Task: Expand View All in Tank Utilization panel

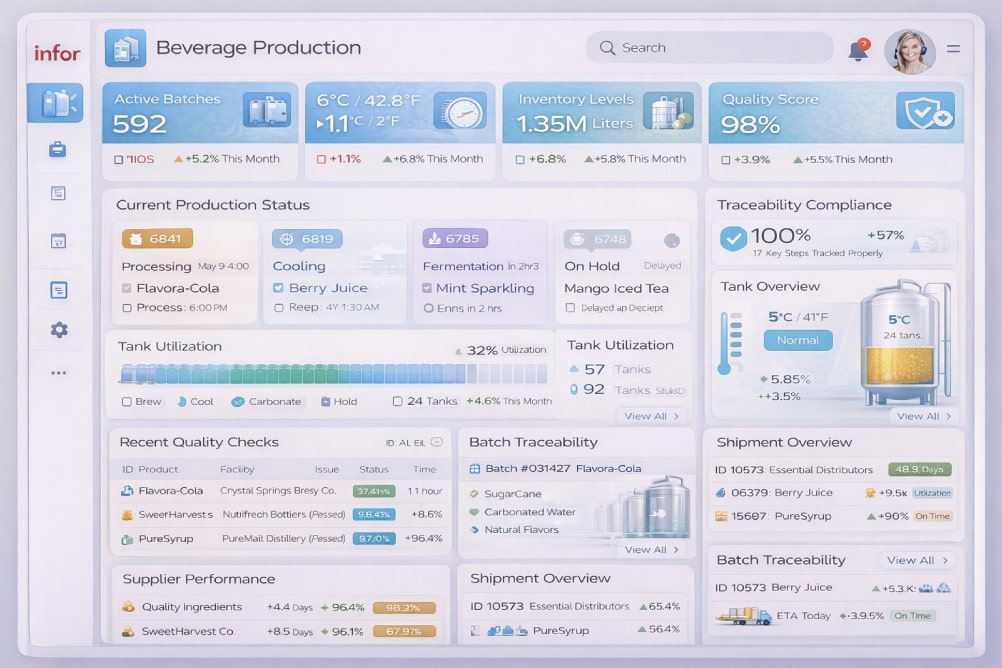Action: pos(651,416)
